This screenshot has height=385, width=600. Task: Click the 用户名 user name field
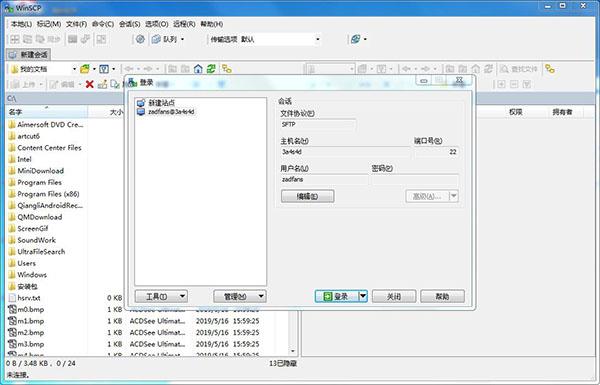point(324,179)
